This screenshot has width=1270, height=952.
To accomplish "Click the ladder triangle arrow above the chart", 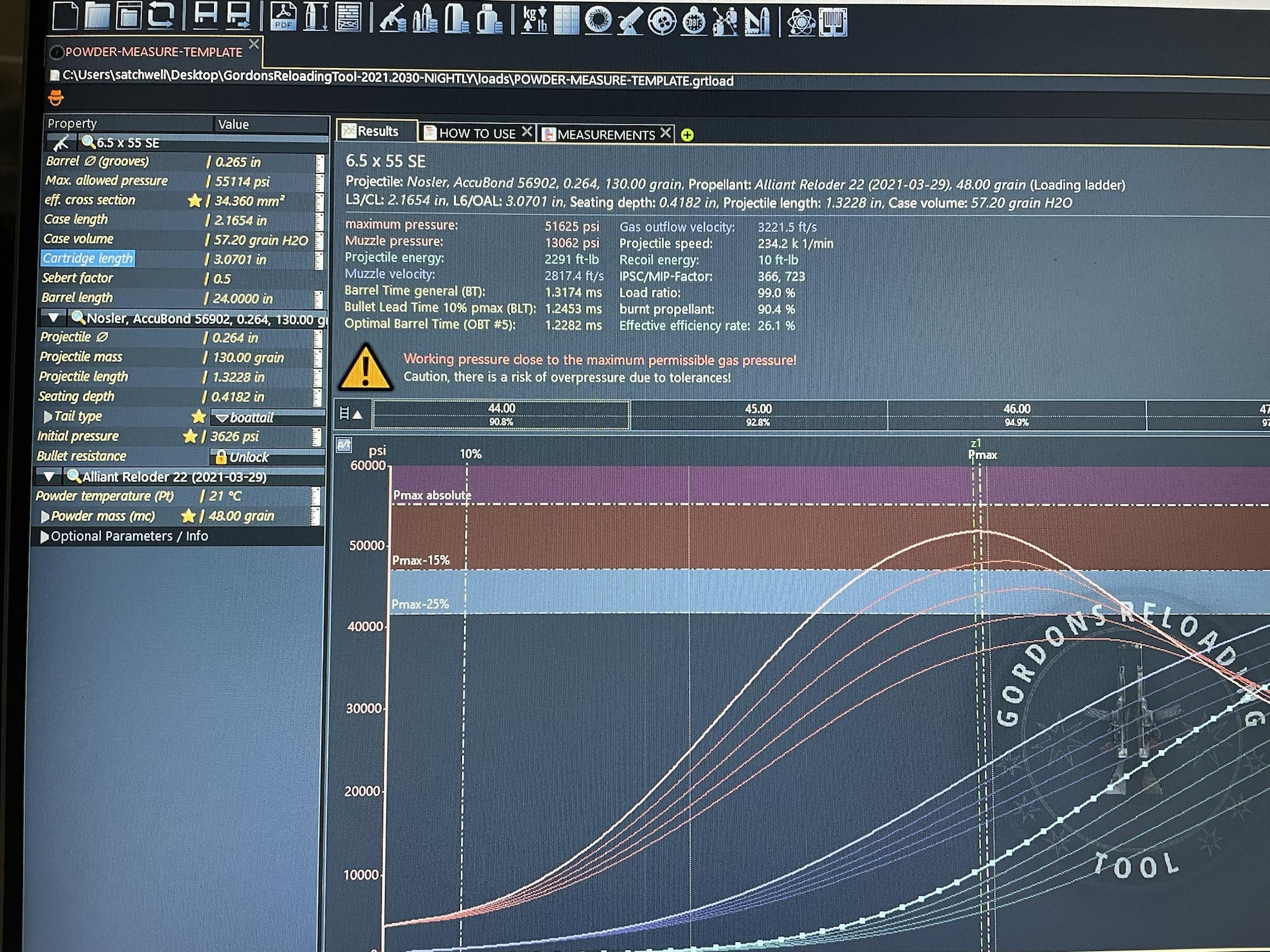I will [358, 415].
